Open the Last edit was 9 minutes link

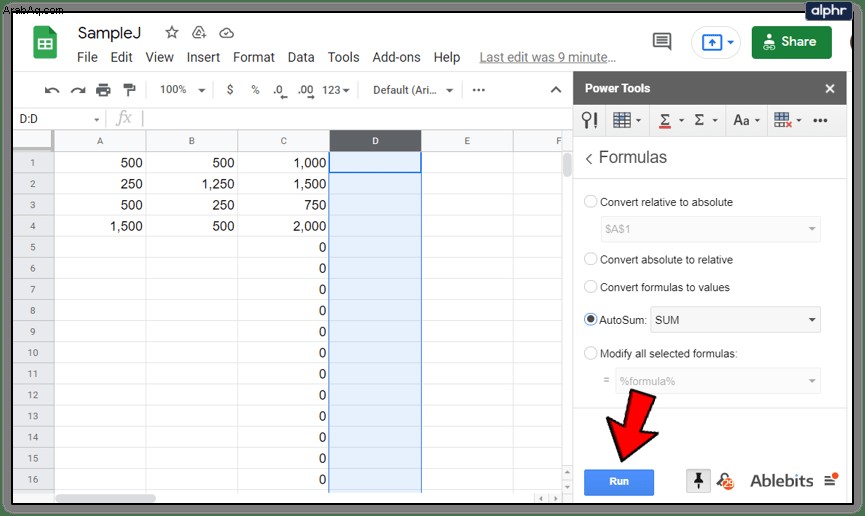(x=547, y=57)
